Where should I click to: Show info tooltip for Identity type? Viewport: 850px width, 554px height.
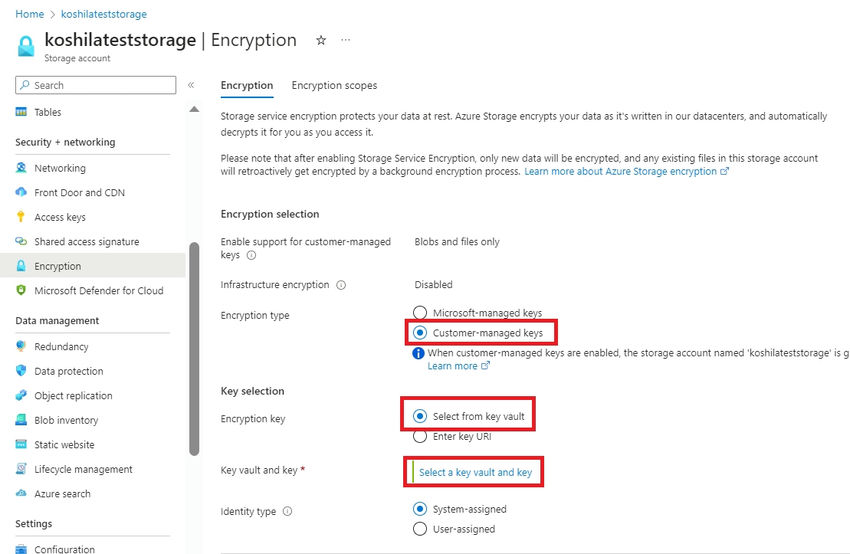point(288,511)
